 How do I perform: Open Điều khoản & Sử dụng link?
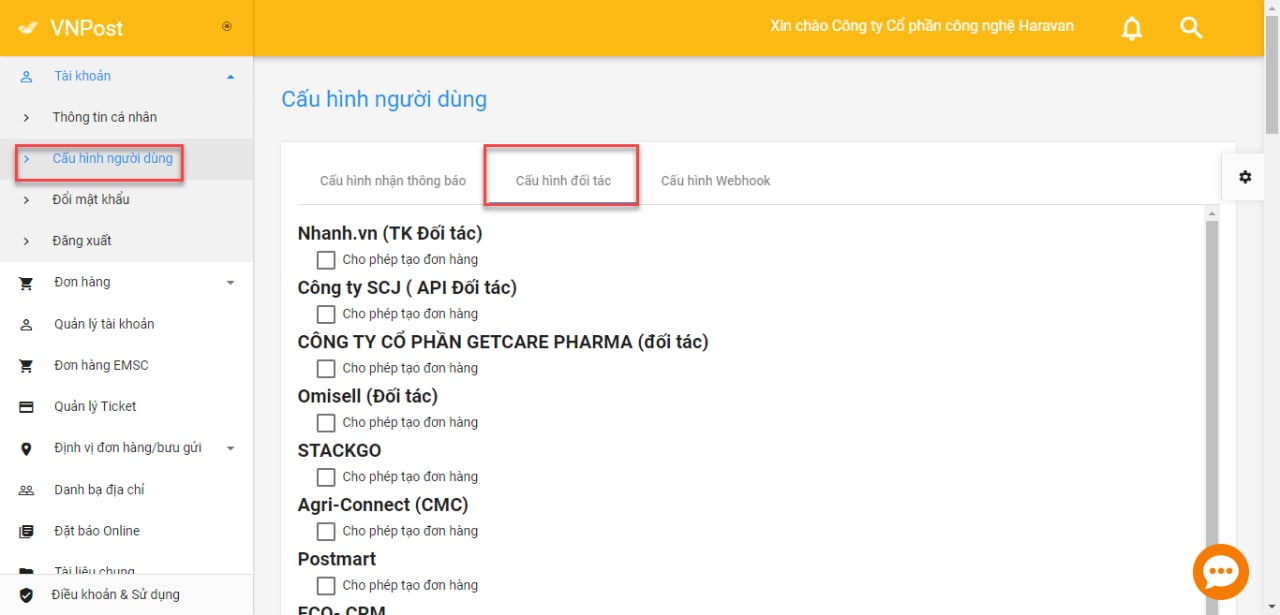point(116,595)
